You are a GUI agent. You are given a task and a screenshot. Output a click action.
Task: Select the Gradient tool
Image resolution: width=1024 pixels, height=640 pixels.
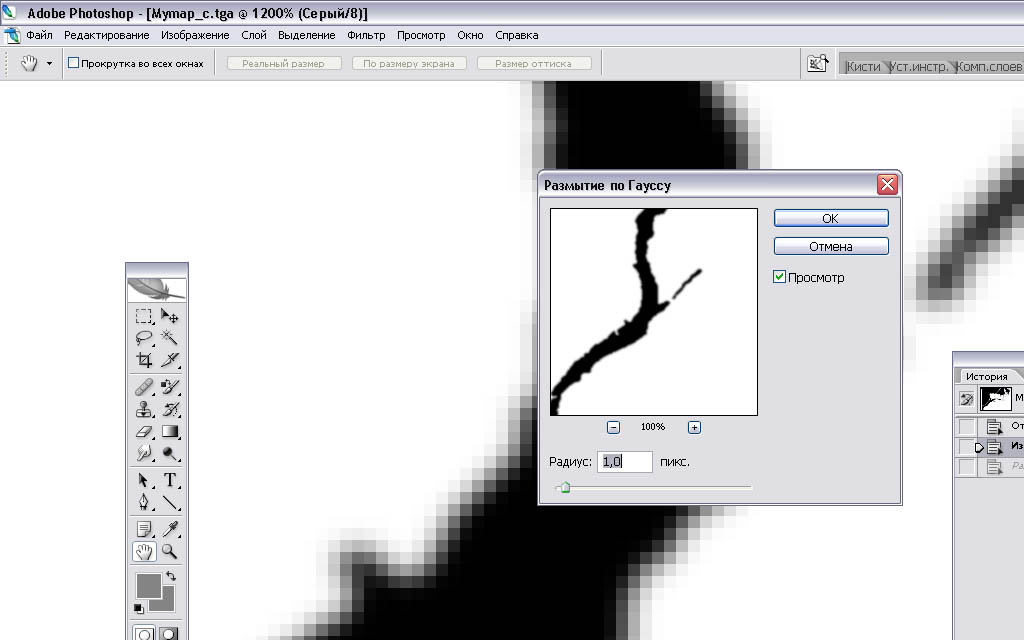pos(170,431)
